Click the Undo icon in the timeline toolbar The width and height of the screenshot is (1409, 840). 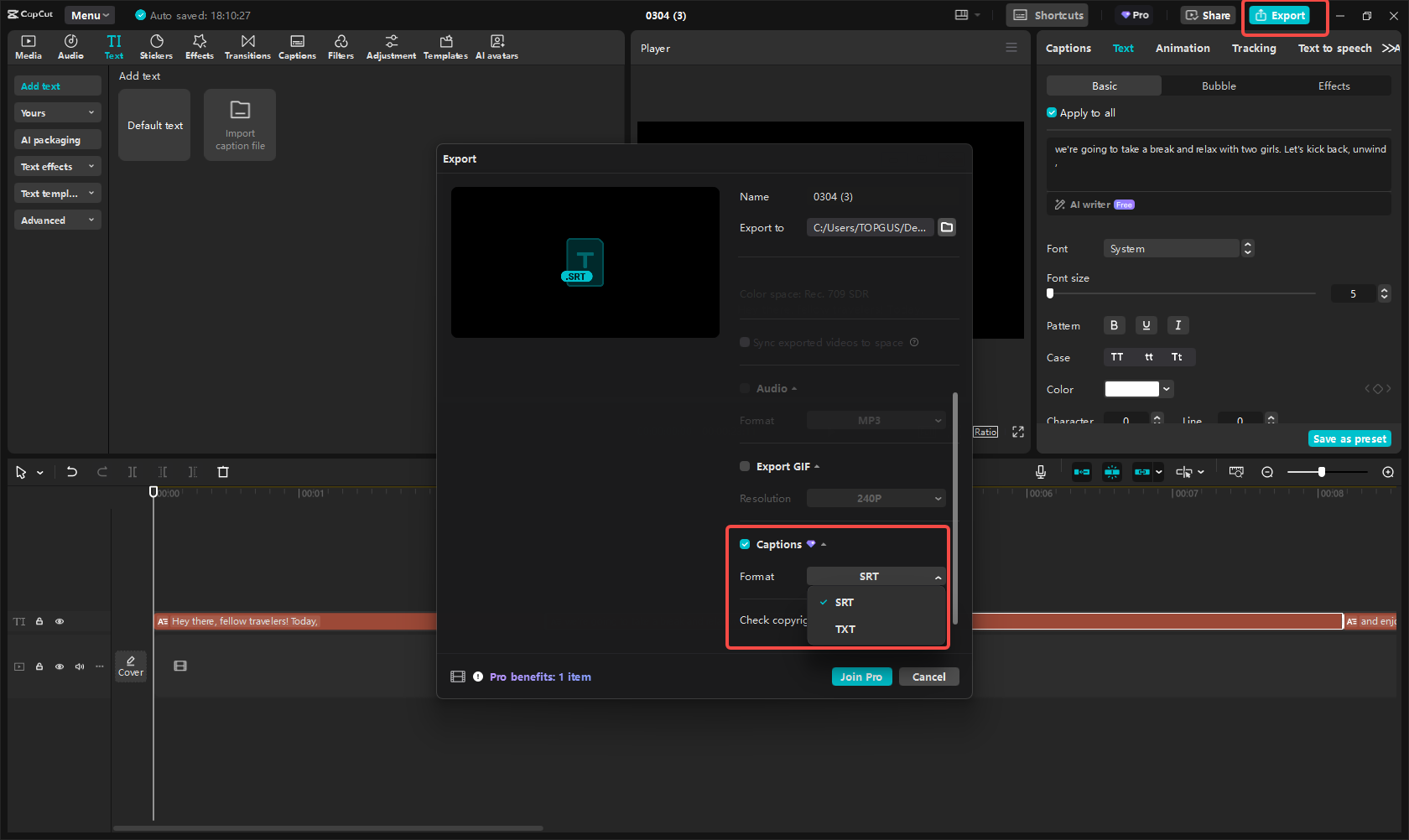pos(72,472)
